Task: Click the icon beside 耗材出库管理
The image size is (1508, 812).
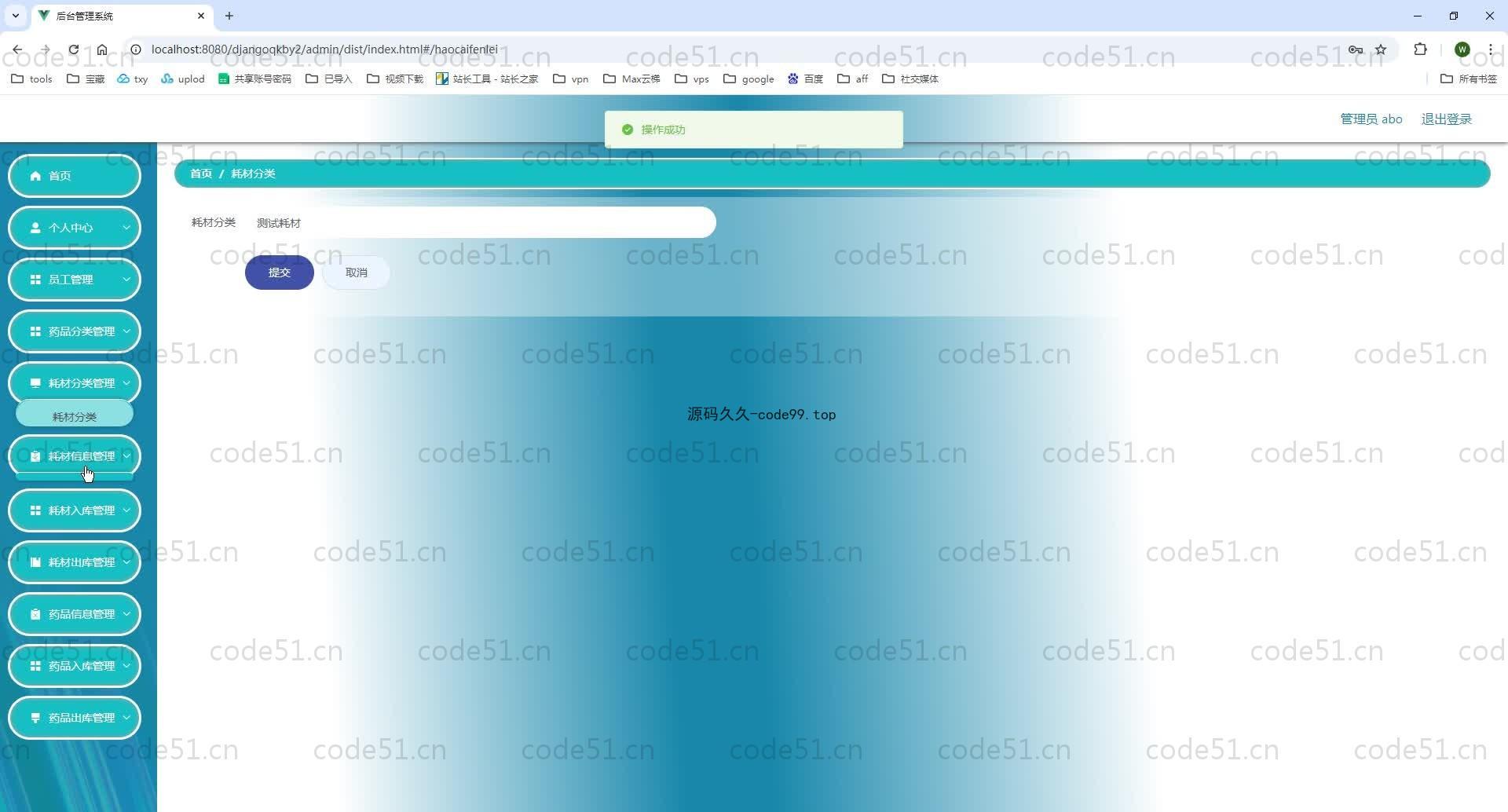Action: [x=35, y=562]
